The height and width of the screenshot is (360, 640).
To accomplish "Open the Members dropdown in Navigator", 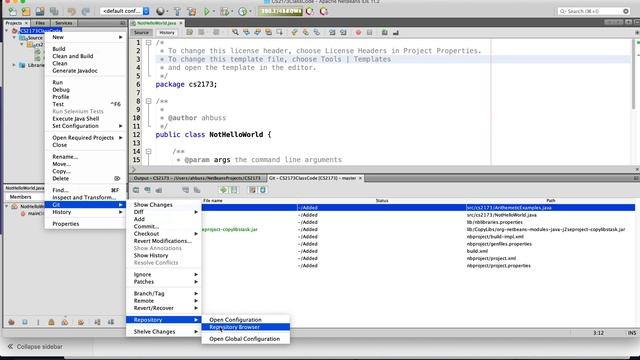I will [x=24, y=197].
